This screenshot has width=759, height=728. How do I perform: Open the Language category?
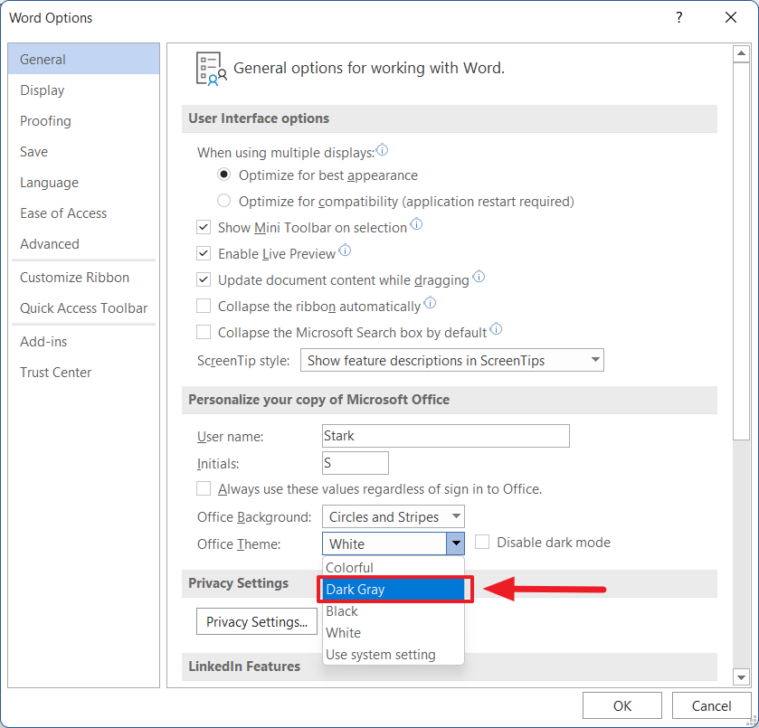coord(84,182)
